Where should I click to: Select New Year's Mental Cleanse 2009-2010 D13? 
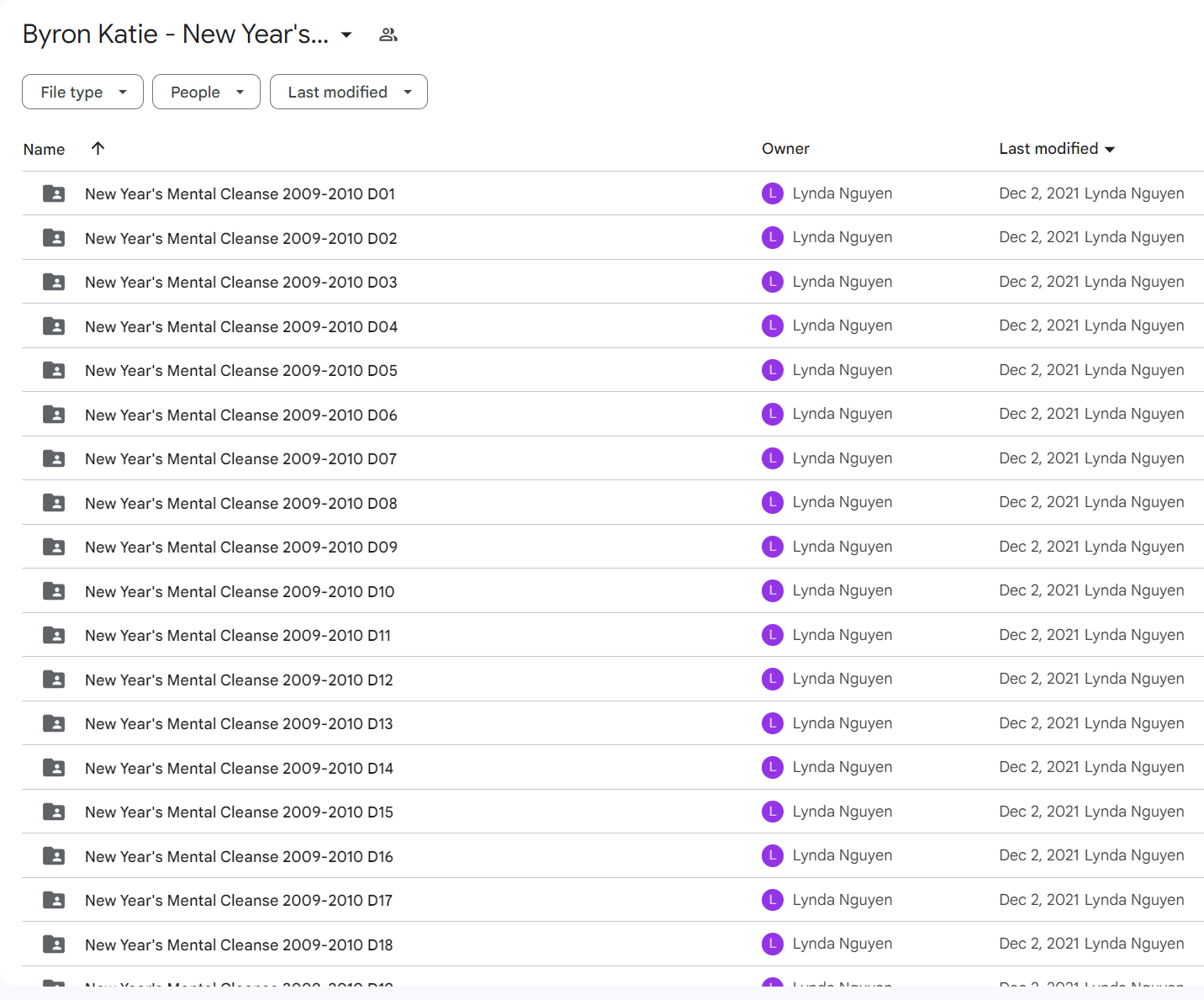(239, 723)
